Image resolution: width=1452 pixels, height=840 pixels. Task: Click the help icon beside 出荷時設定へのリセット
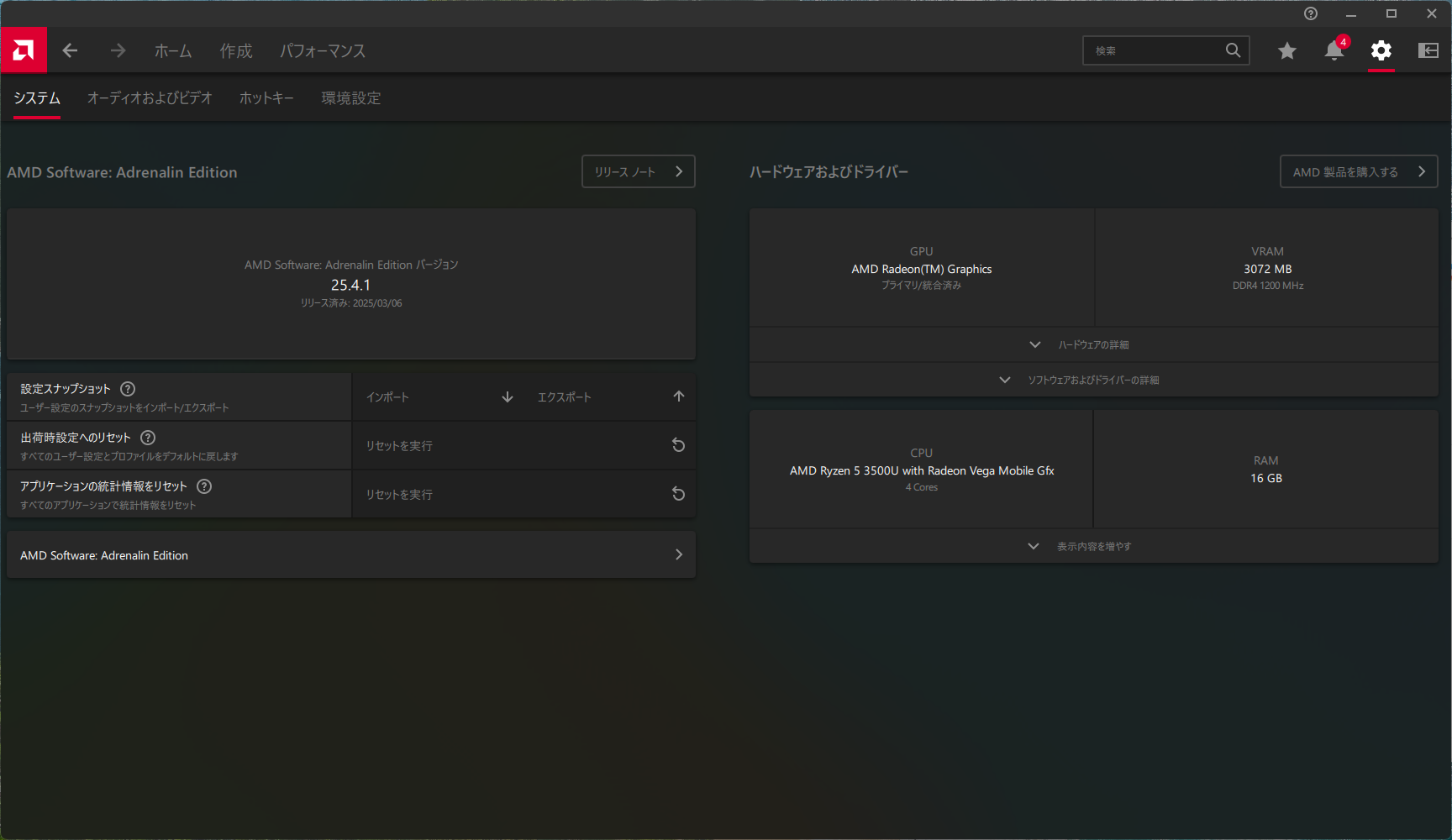point(148,438)
